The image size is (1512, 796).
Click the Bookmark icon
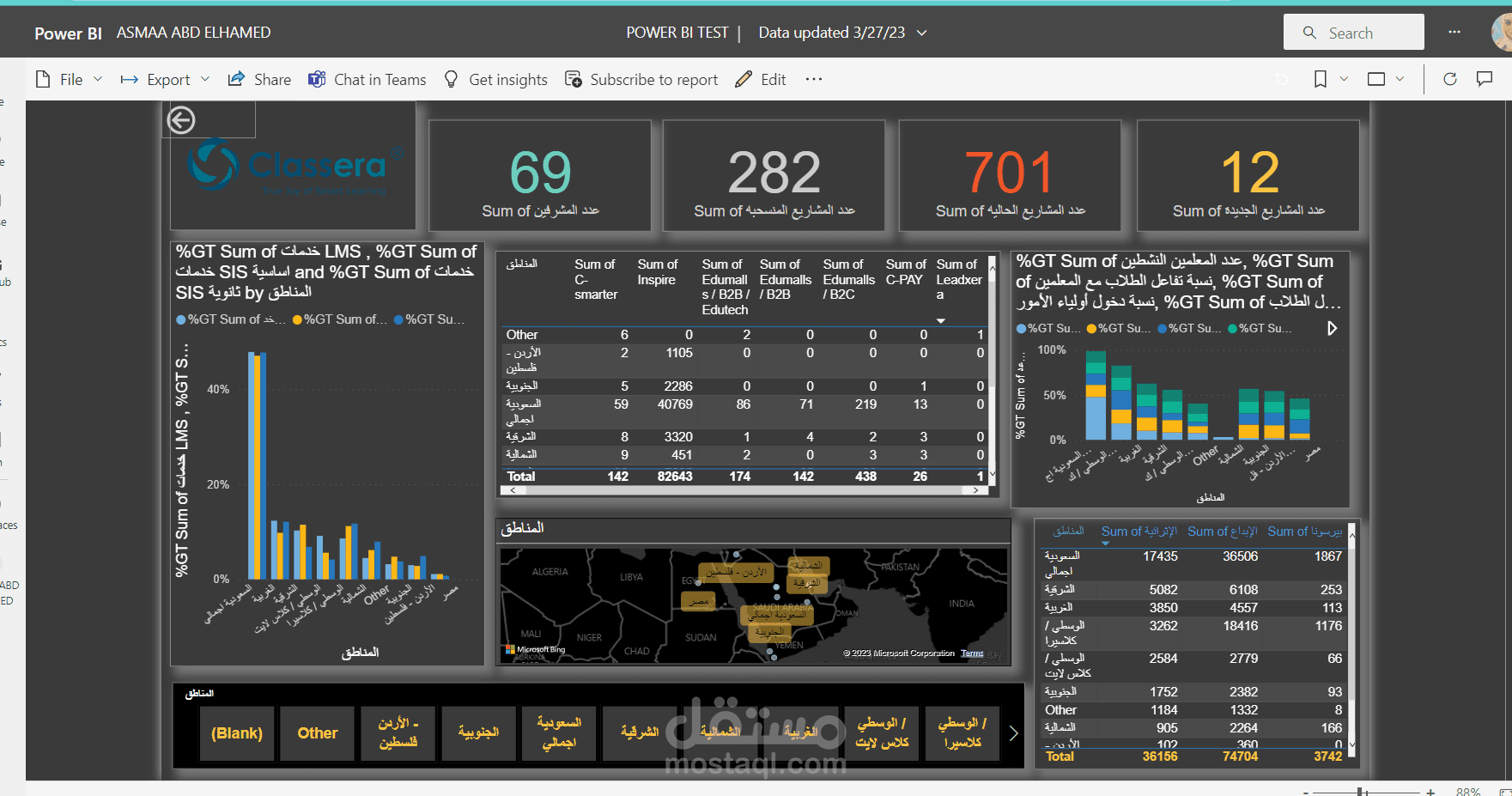tap(1321, 79)
